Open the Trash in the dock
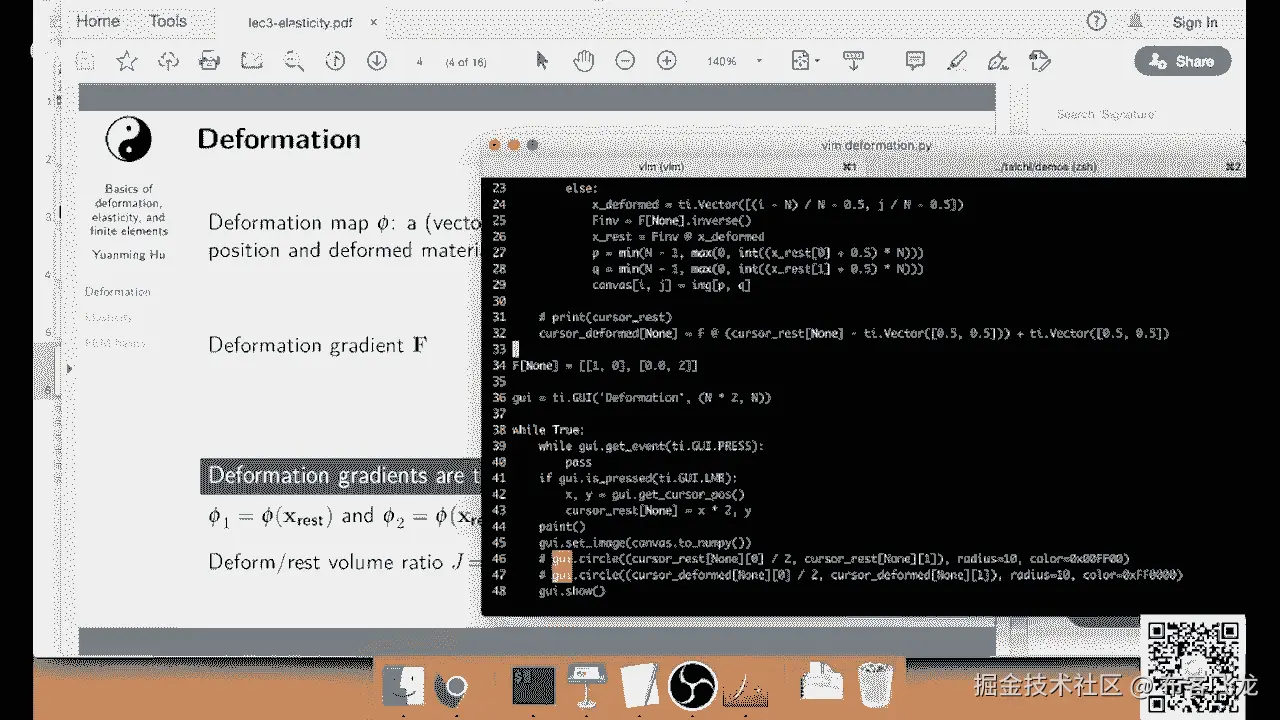 click(x=874, y=686)
